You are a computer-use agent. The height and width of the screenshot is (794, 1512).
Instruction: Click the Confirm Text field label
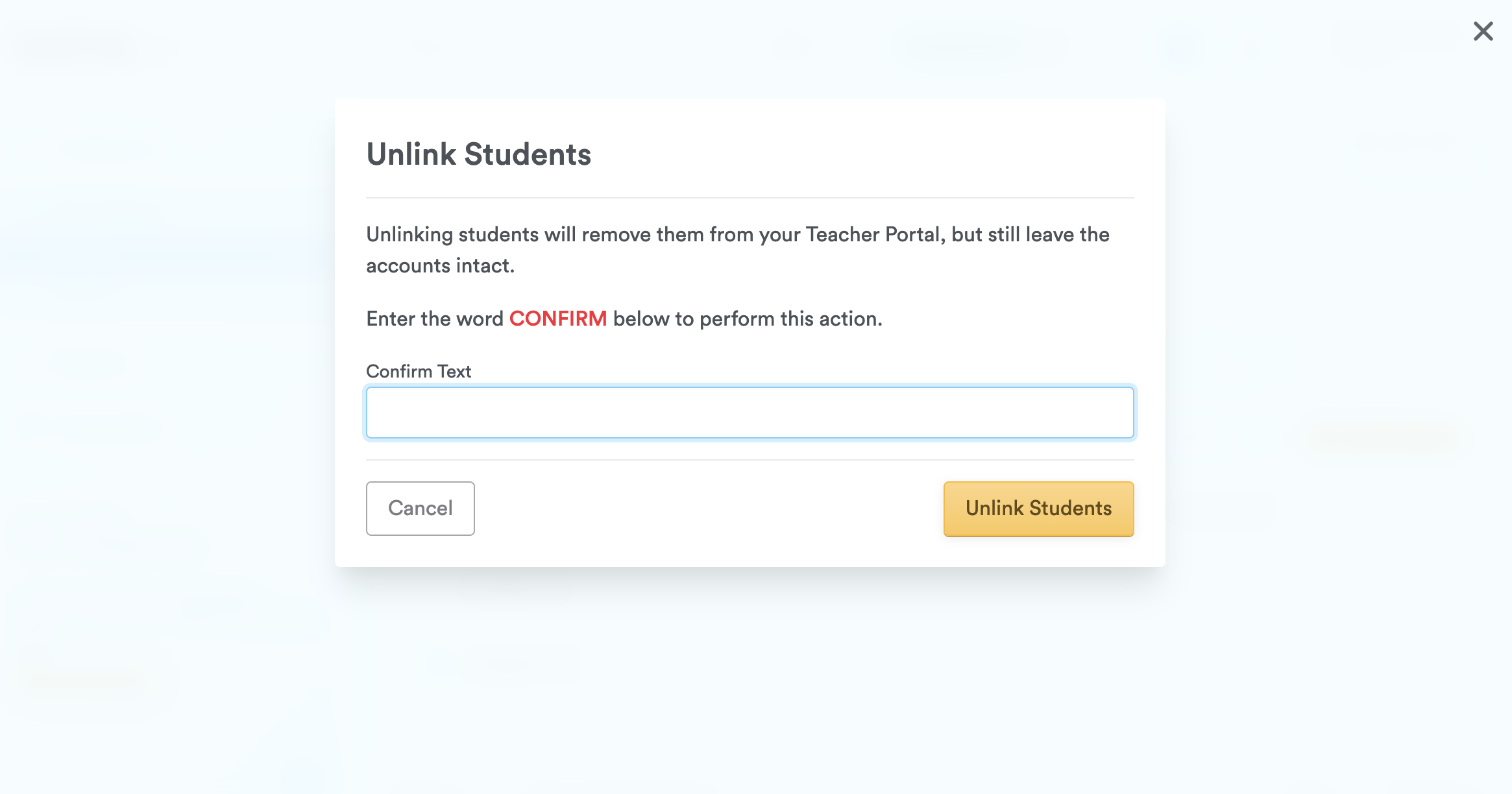pos(419,371)
